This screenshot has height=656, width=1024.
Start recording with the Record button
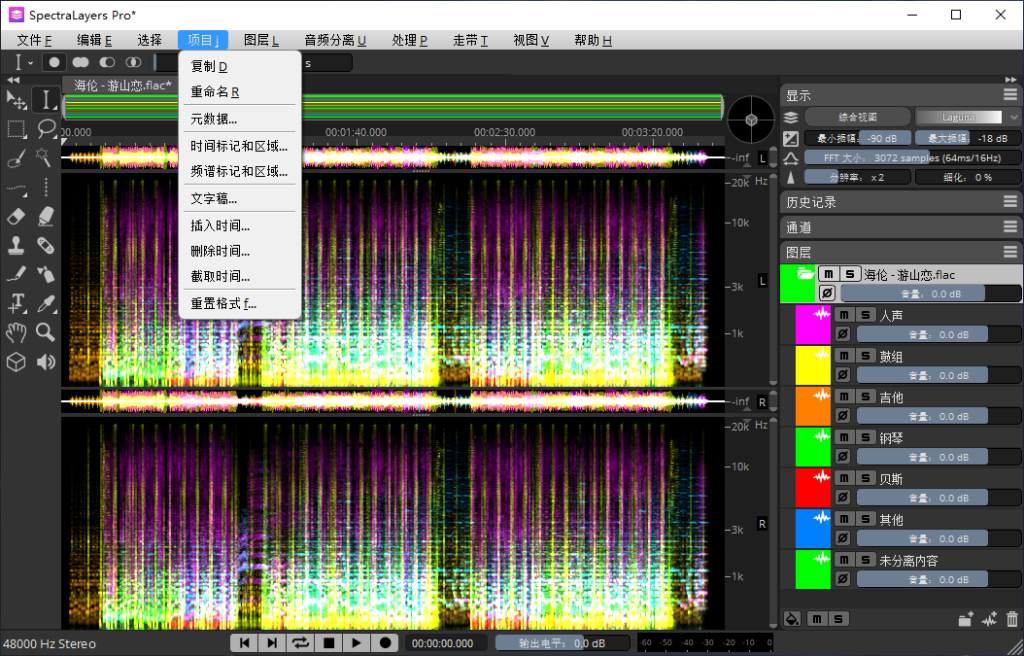pyautogui.click(x=385, y=643)
